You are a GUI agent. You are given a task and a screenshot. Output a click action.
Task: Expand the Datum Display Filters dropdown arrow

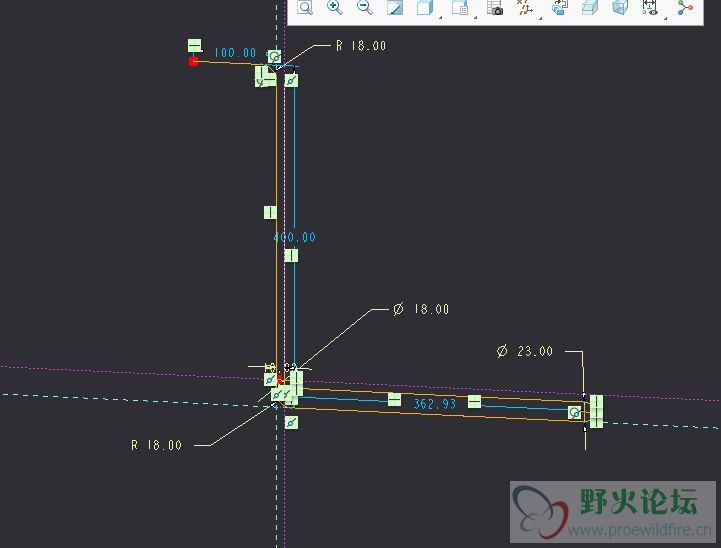click(x=540, y=18)
